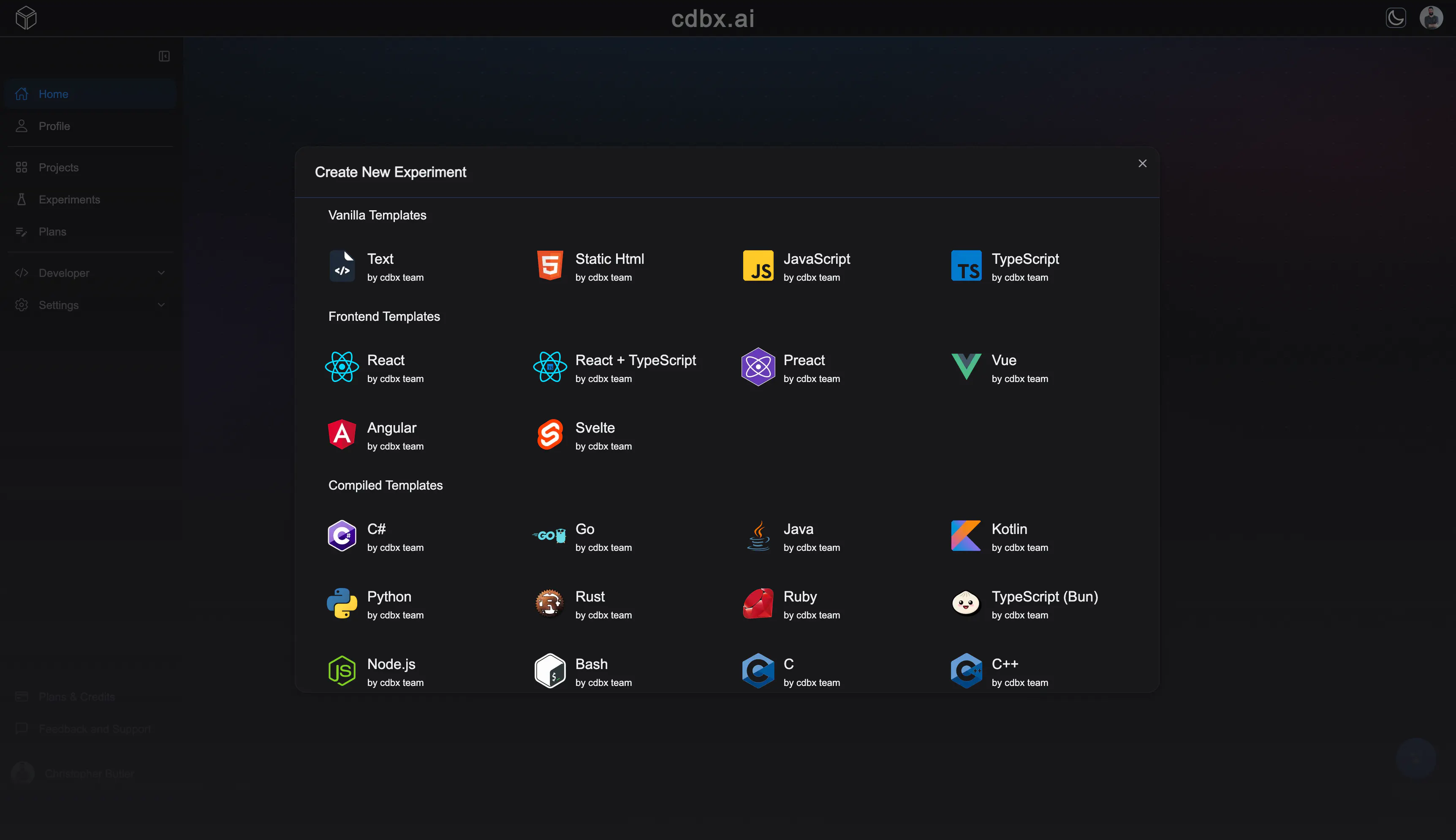Screen dimensions: 1456x840
Task: Click the orange Svelte logo icon
Action: click(x=550, y=434)
